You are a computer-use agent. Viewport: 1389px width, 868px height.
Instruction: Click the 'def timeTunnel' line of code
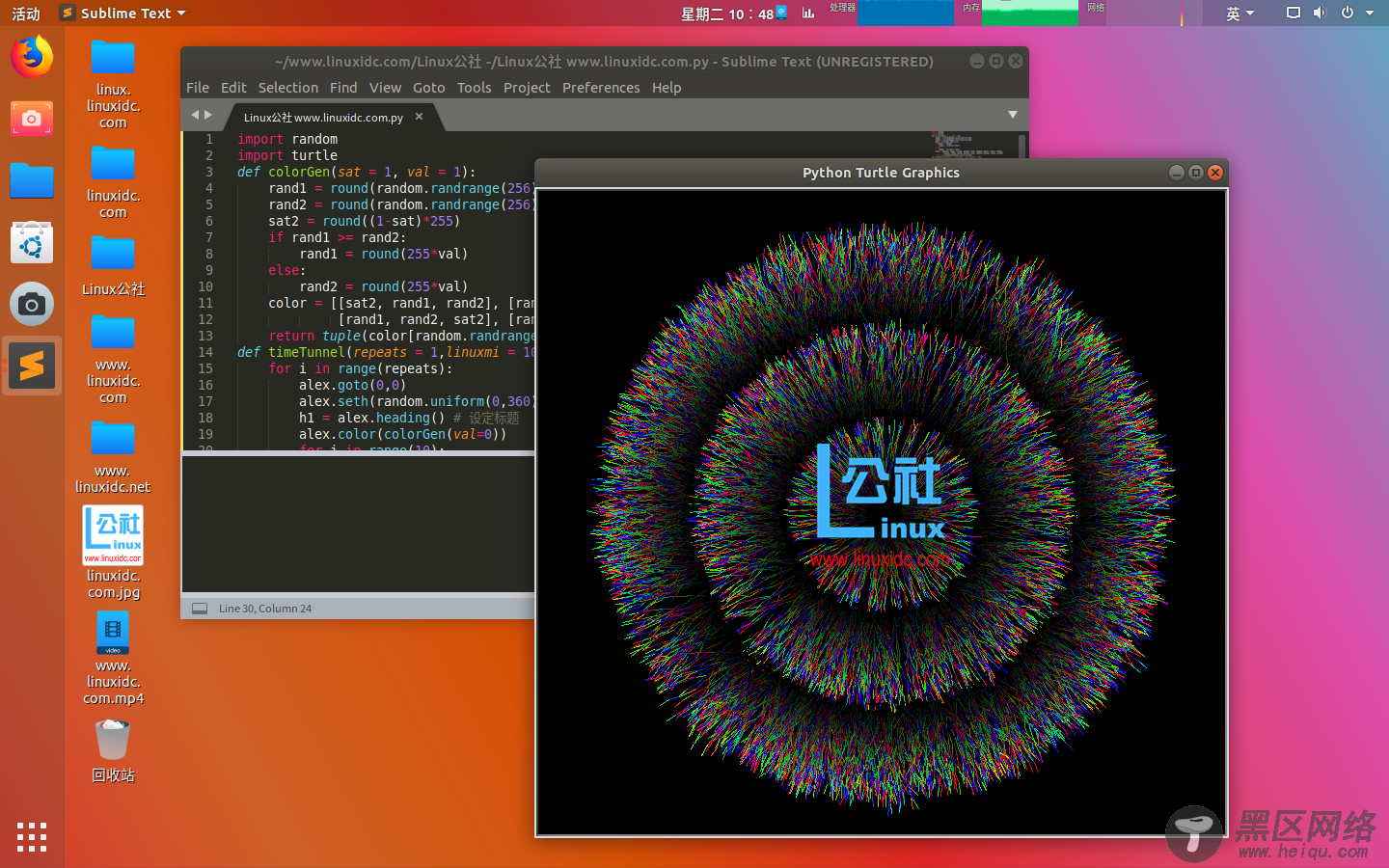386,352
